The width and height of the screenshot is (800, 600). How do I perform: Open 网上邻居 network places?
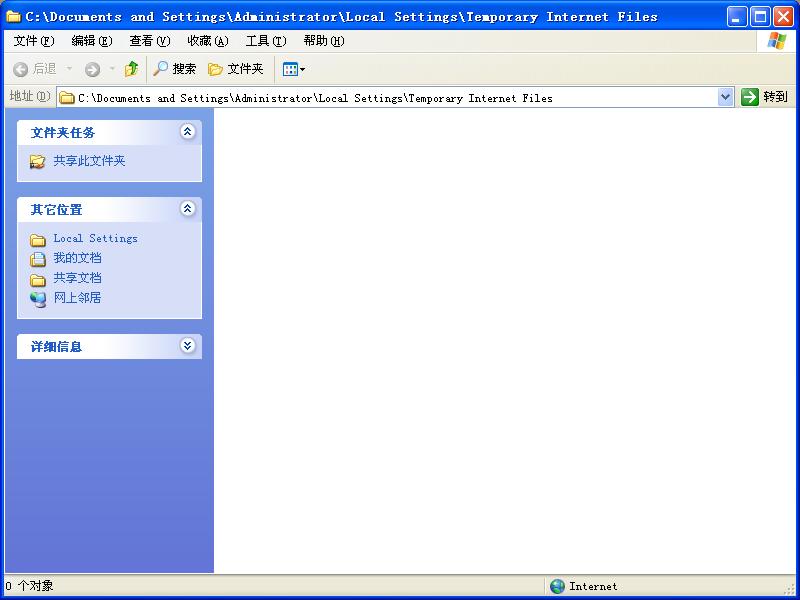click(77, 297)
